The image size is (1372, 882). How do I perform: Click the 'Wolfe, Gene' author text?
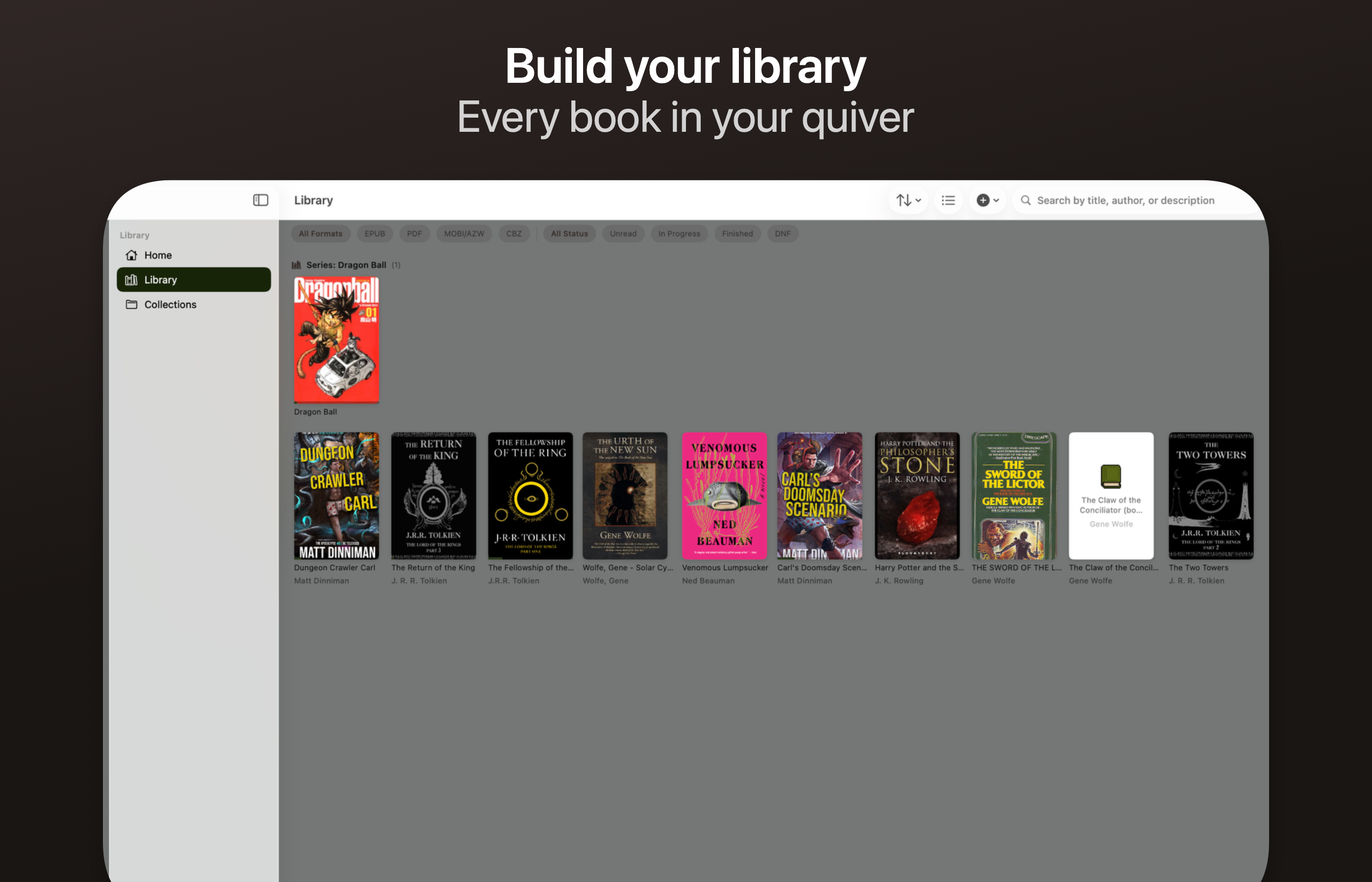pos(605,581)
